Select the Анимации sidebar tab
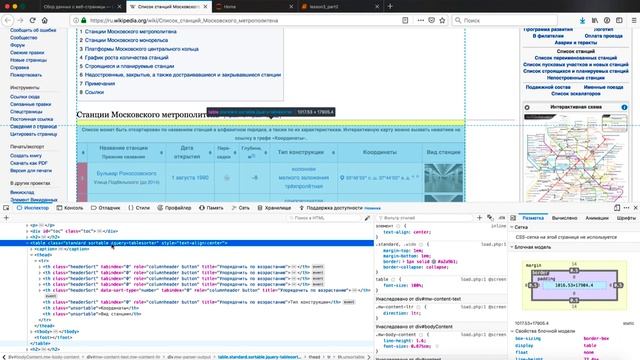 [x=597, y=218]
